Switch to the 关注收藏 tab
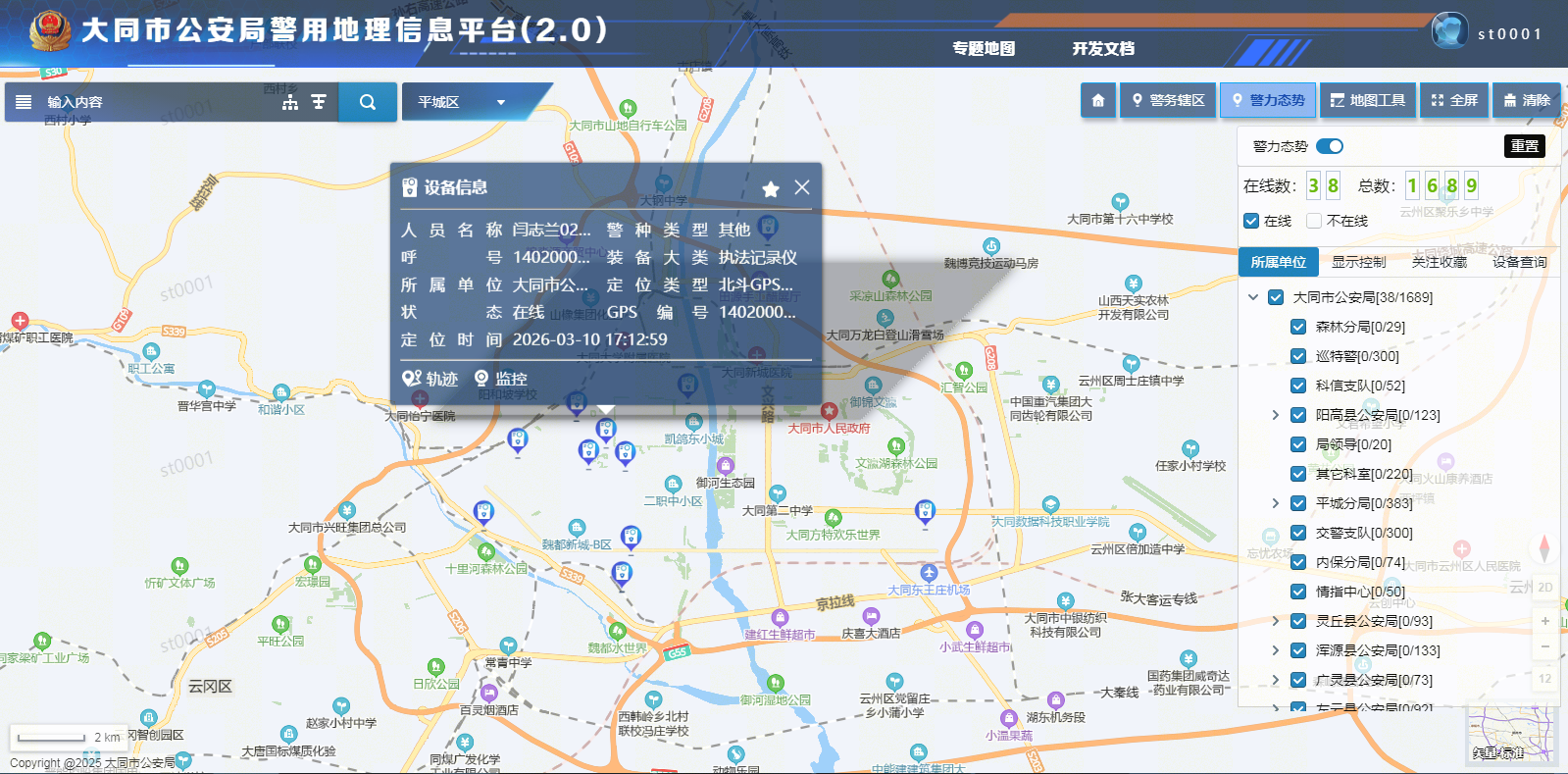This screenshot has height=774, width=1568. [1440, 262]
